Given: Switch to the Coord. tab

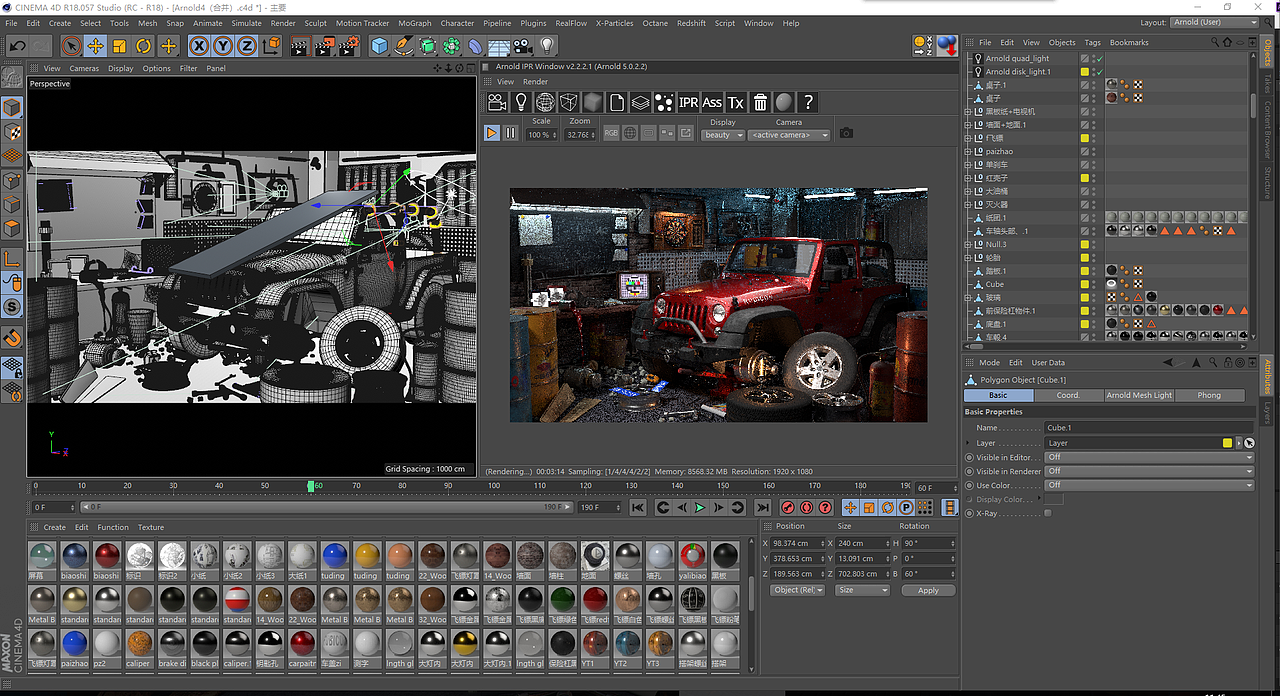Looking at the screenshot, I should coord(1068,395).
